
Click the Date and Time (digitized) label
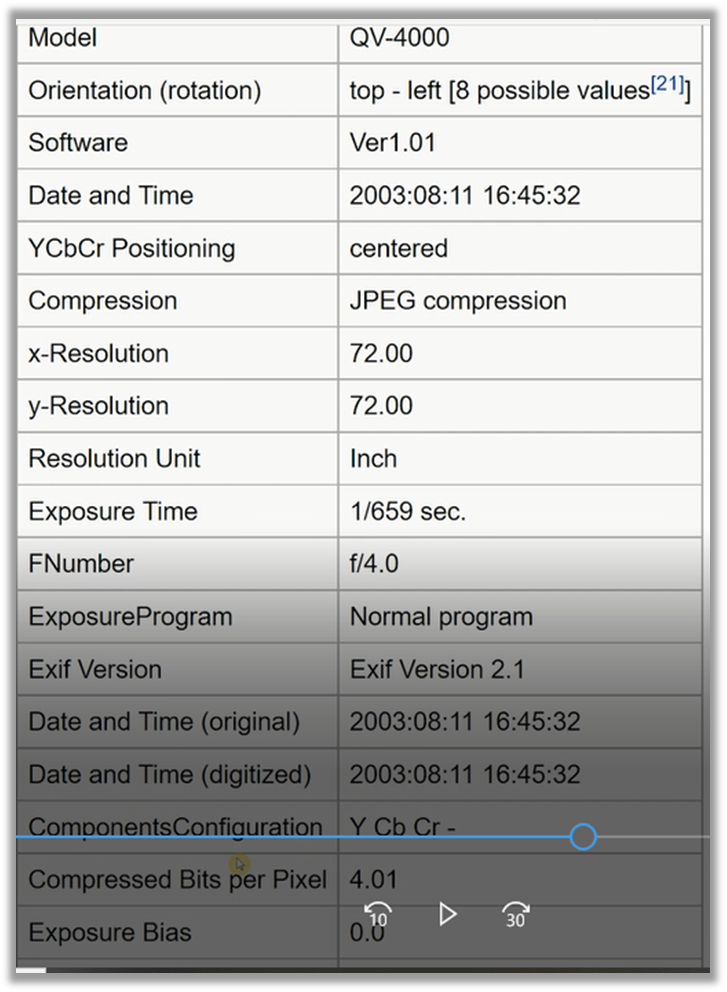(x=169, y=775)
